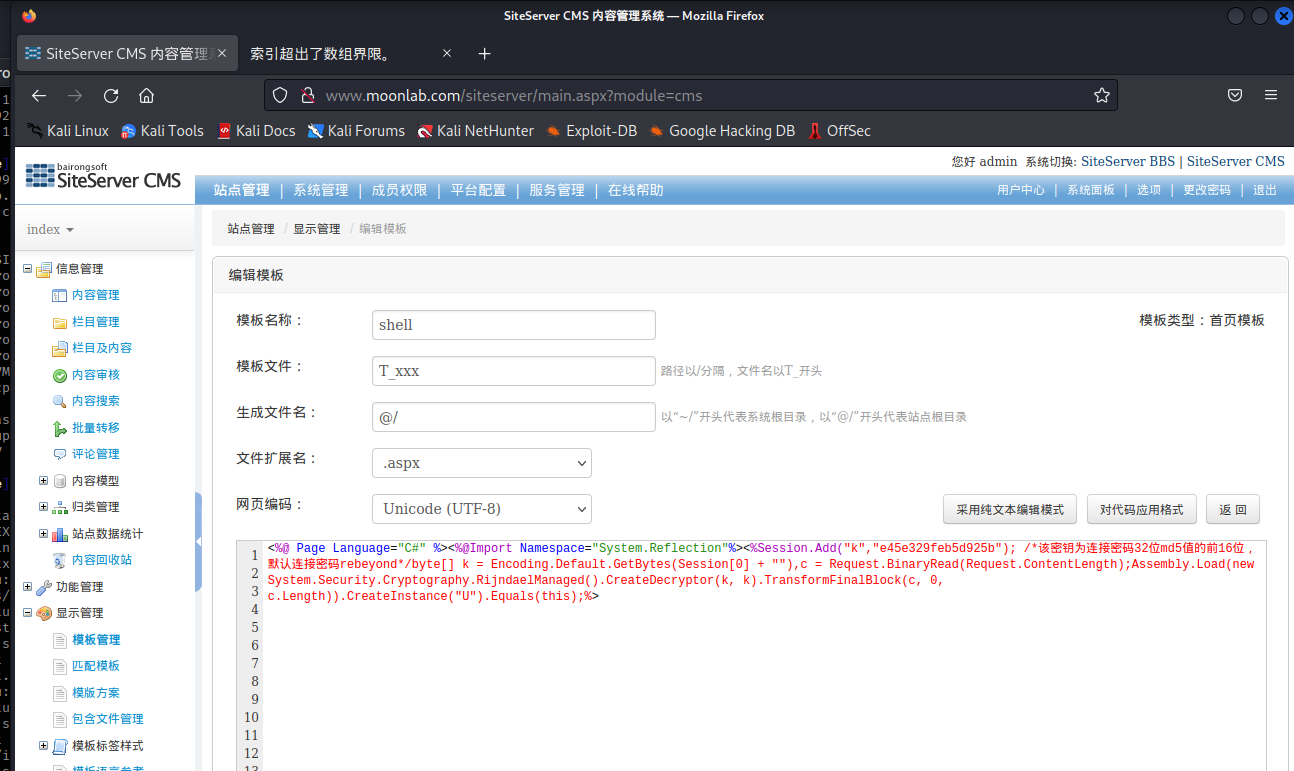Open Google Hacking DB bookmark

click(722, 131)
